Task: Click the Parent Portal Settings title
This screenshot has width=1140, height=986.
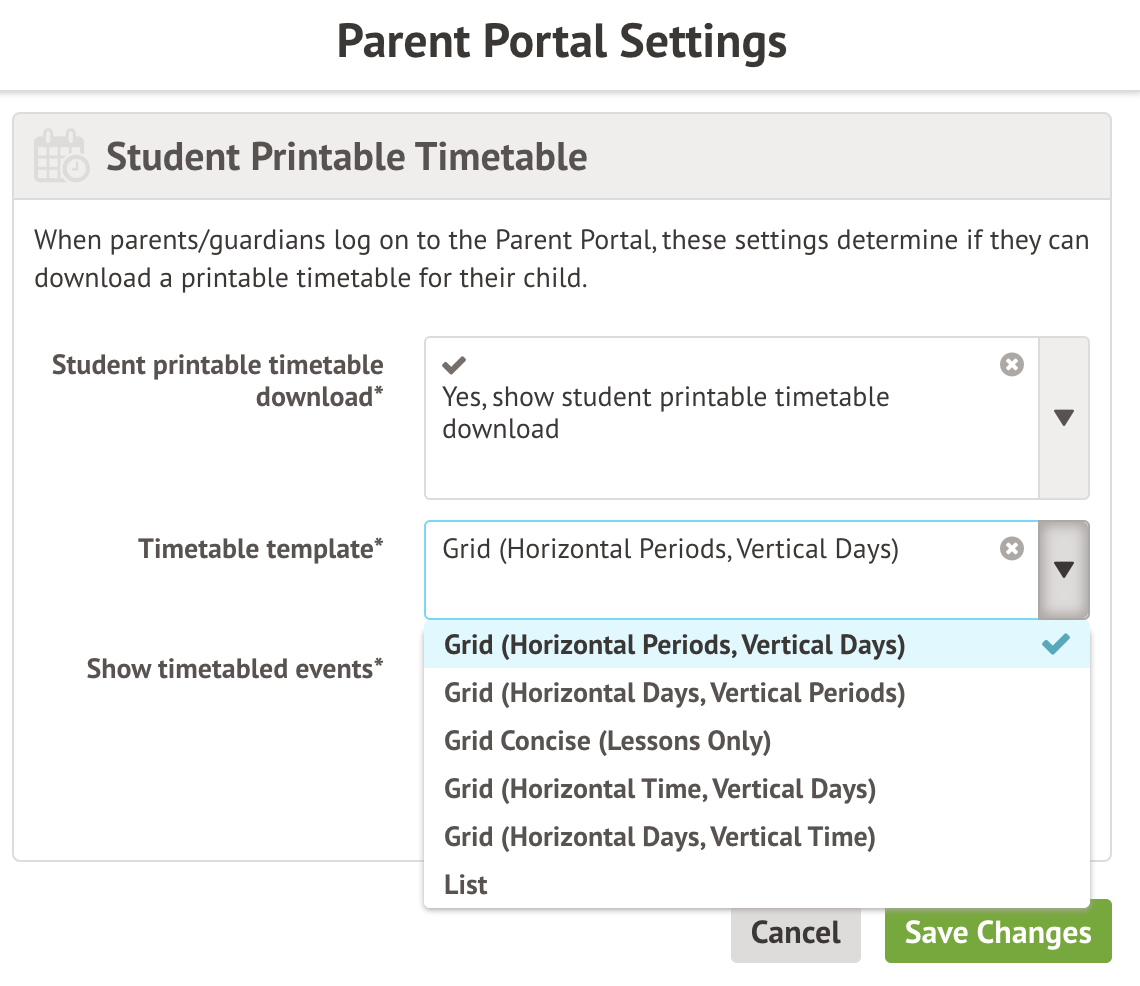Action: coord(561,41)
